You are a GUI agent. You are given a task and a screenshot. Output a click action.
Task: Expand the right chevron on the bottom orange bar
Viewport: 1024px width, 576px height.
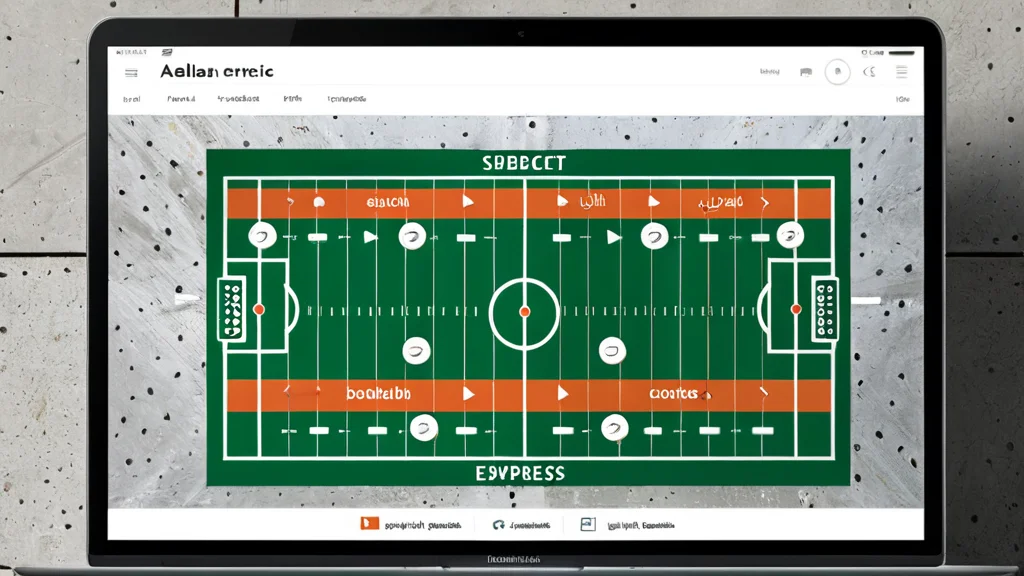tap(763, 392)
